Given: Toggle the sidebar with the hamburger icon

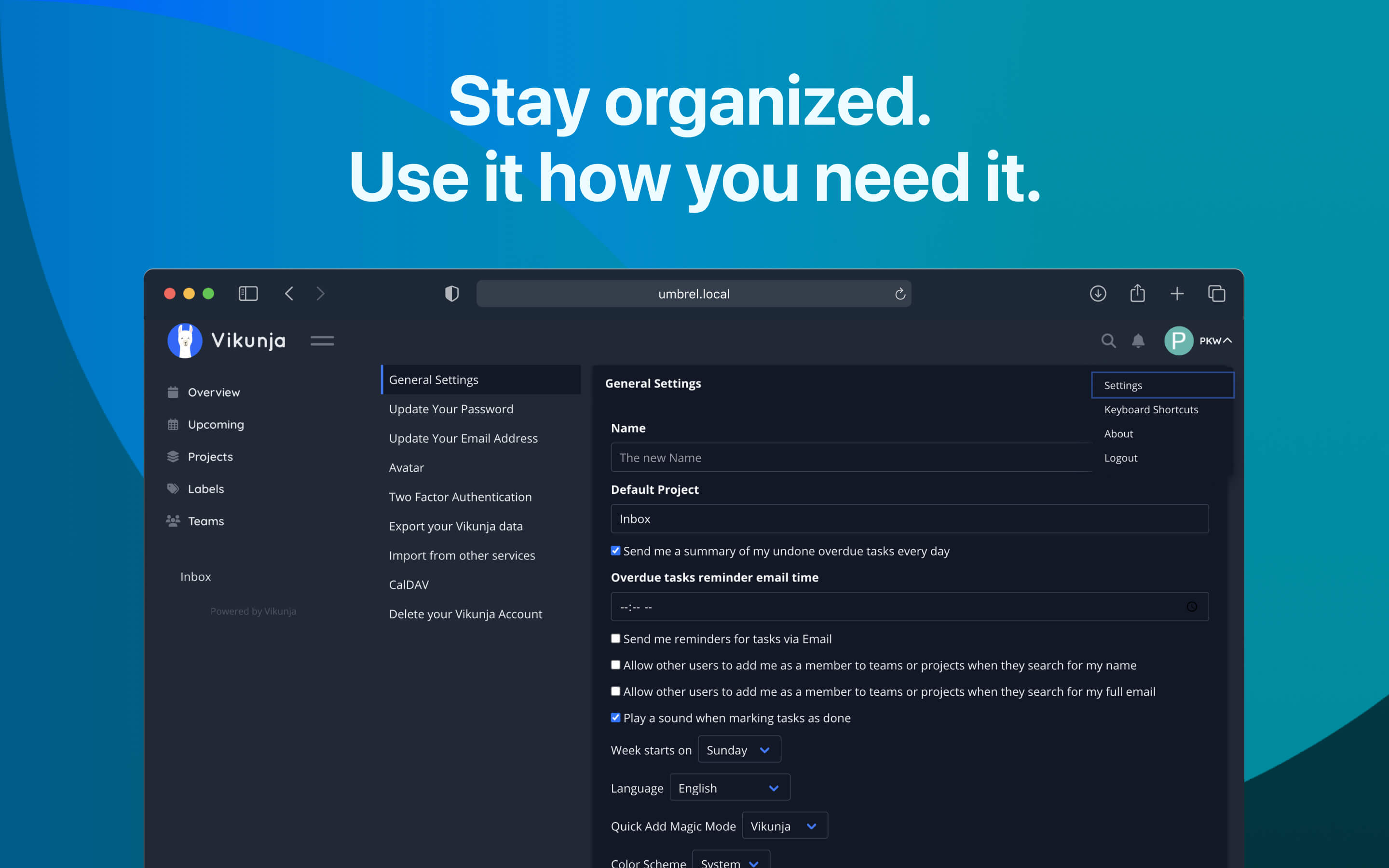Looking at the screenshot, I should point(322,340).
